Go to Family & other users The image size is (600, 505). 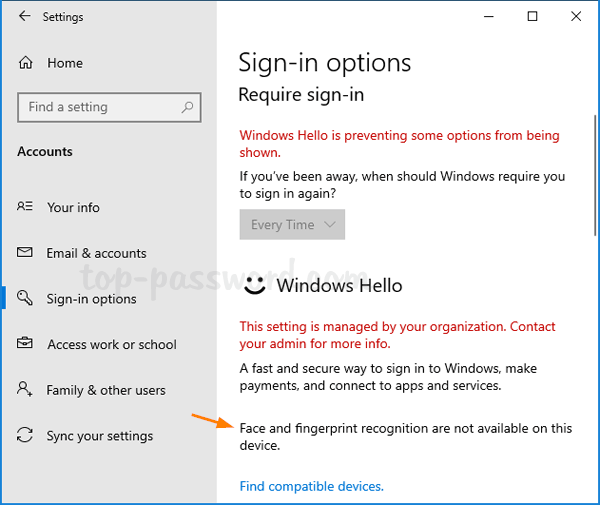(106, 390)
